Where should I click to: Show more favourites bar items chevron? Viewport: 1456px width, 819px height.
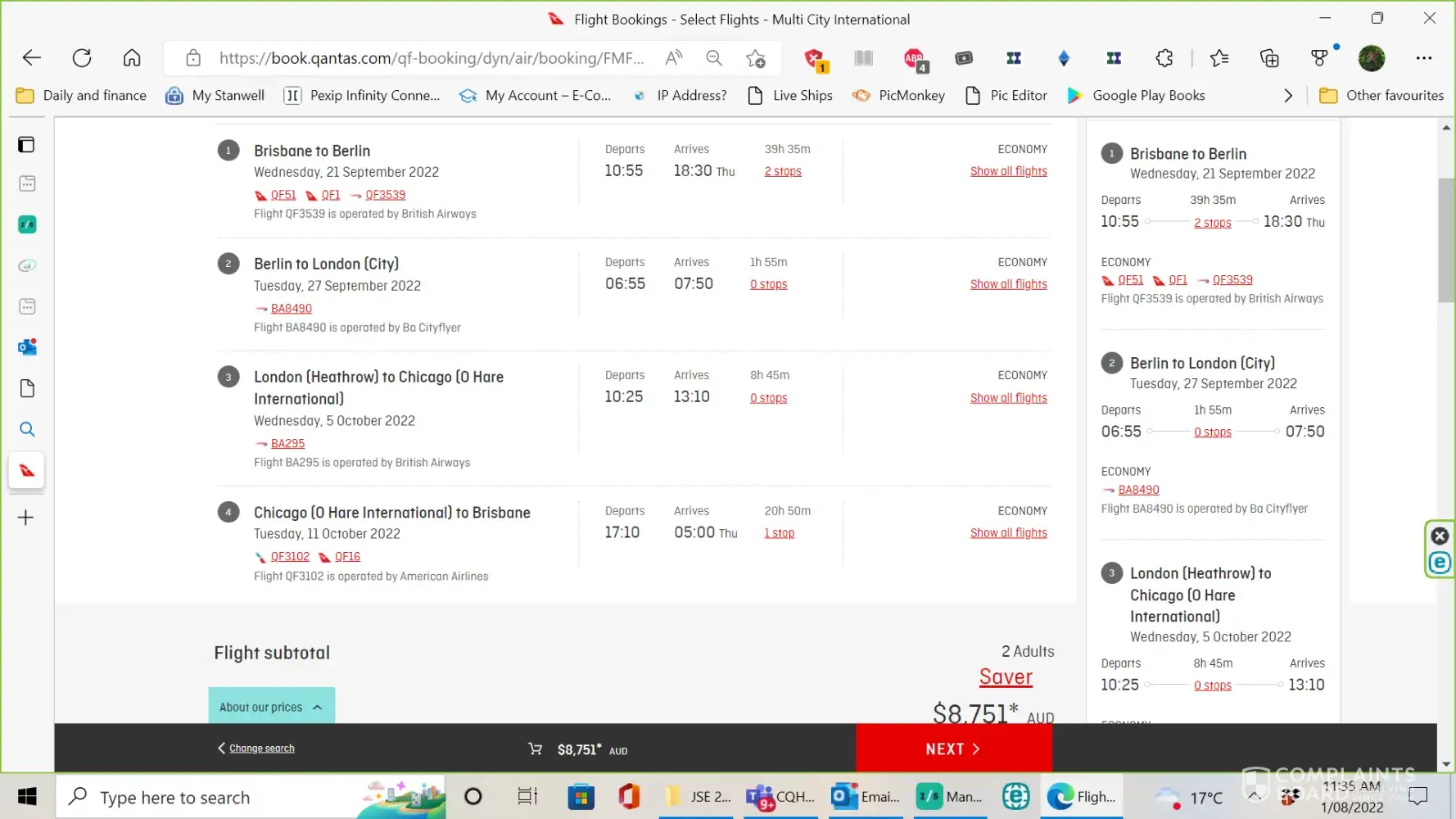(1288, 96)
